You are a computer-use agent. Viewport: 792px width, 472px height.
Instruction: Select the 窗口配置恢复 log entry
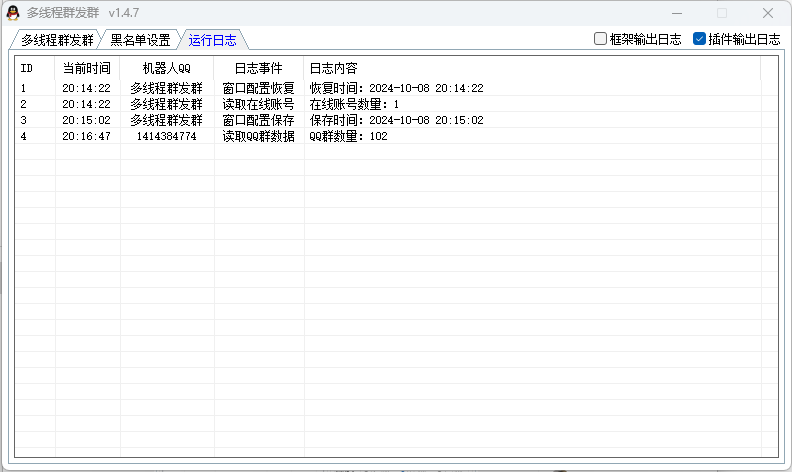pyautogui.click(x=258, y=88)
